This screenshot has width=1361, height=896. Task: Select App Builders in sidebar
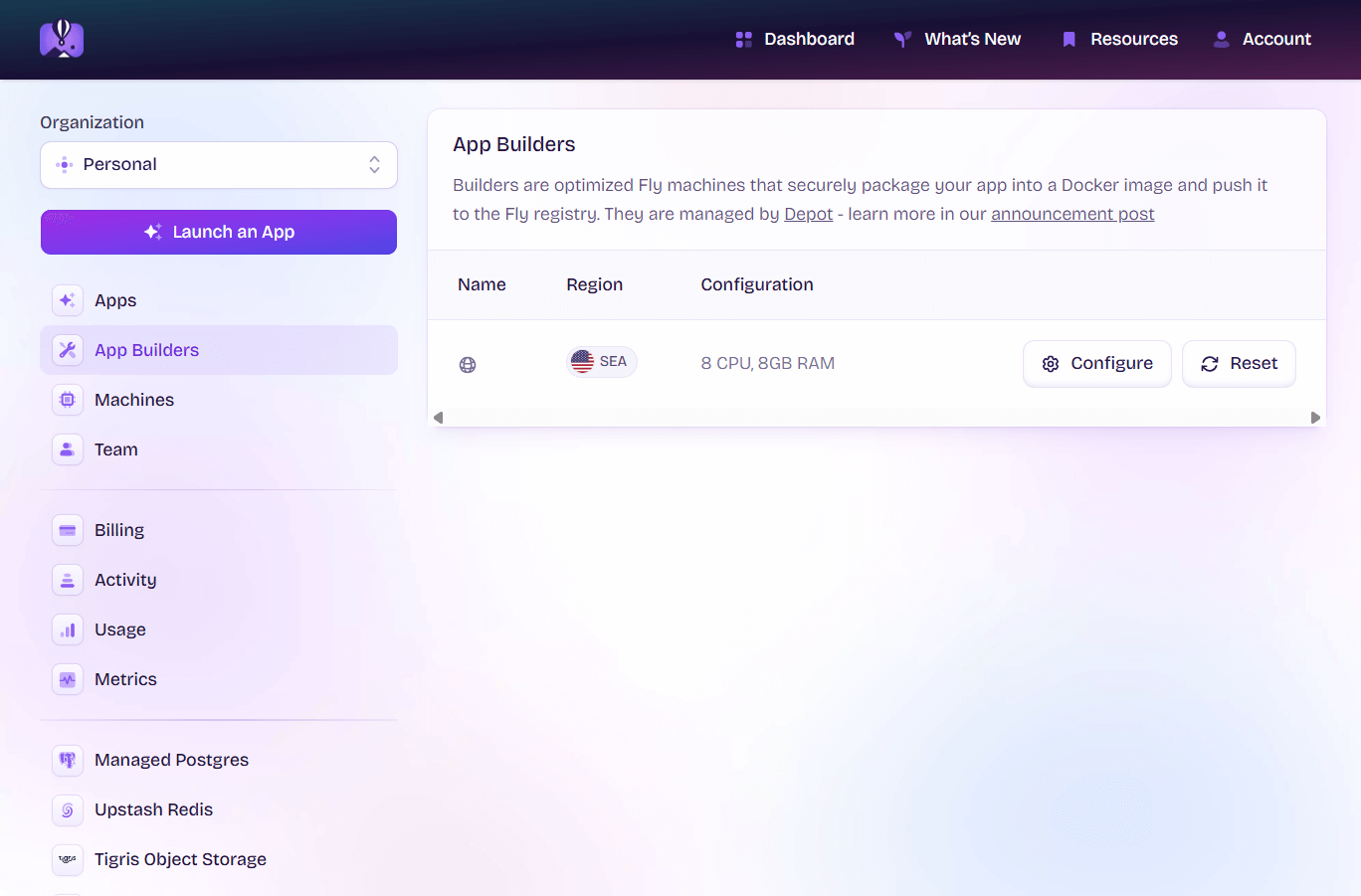coord(219,350)
